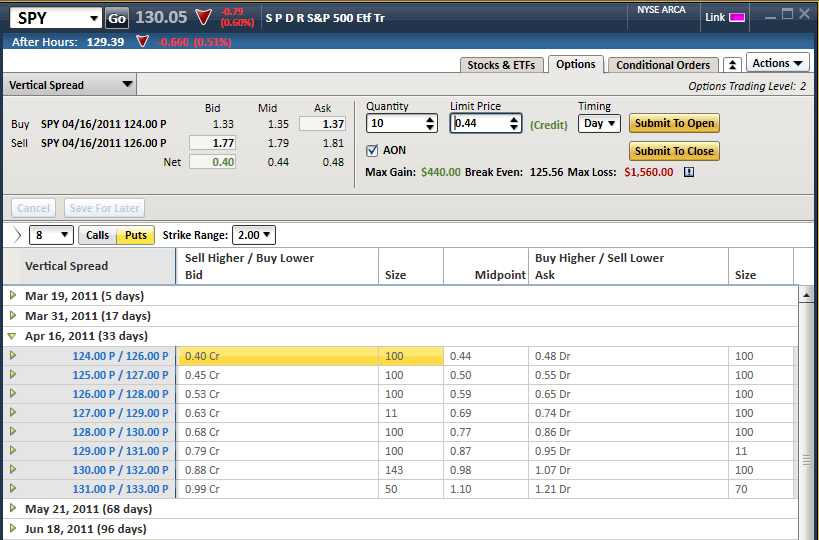
Task: Open the Conditional Orders tab
Action: pos(663,65)
